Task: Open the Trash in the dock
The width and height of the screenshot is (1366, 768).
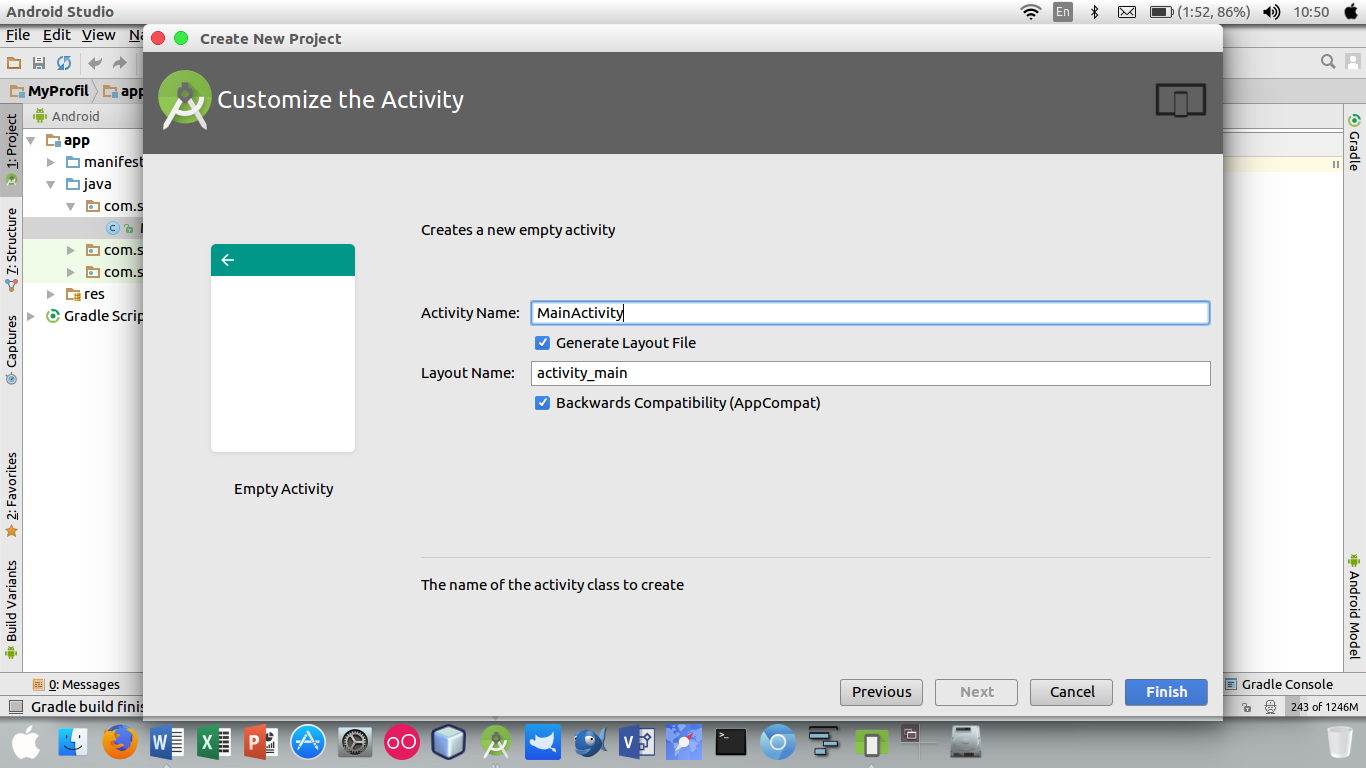Action: [1340, 742]
